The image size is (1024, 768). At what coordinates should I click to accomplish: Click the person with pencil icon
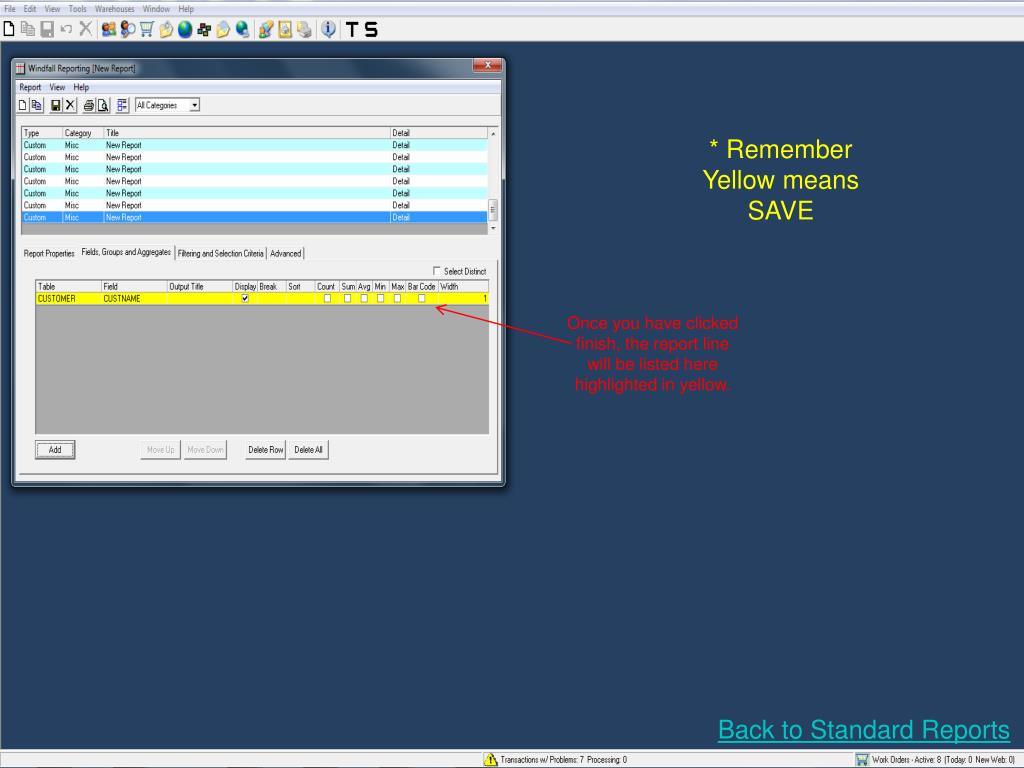pos(266,29)
